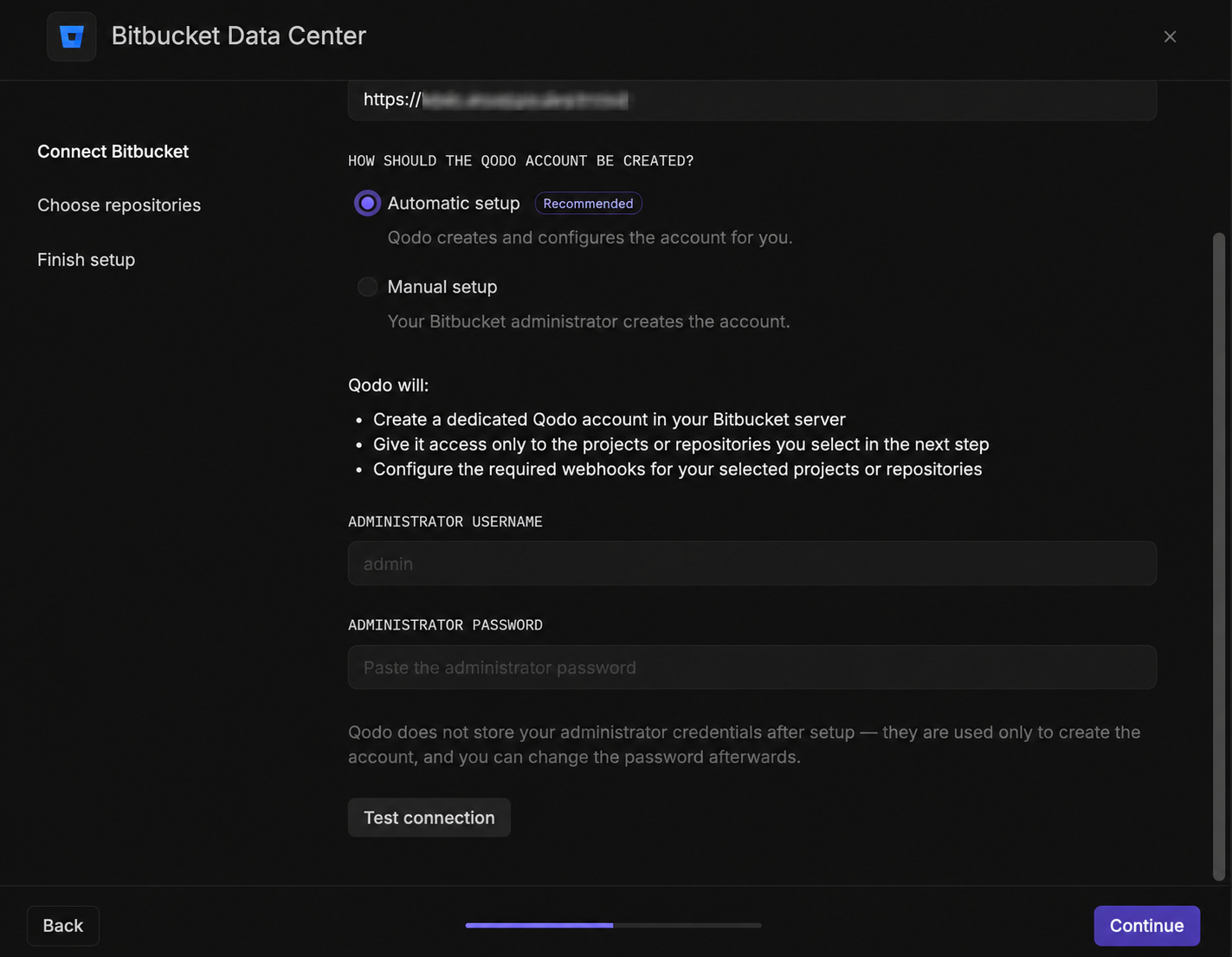Viewport: 1232px width, 957px height.
Task: Focus the Administrator Username field
Action: [752, 564]
